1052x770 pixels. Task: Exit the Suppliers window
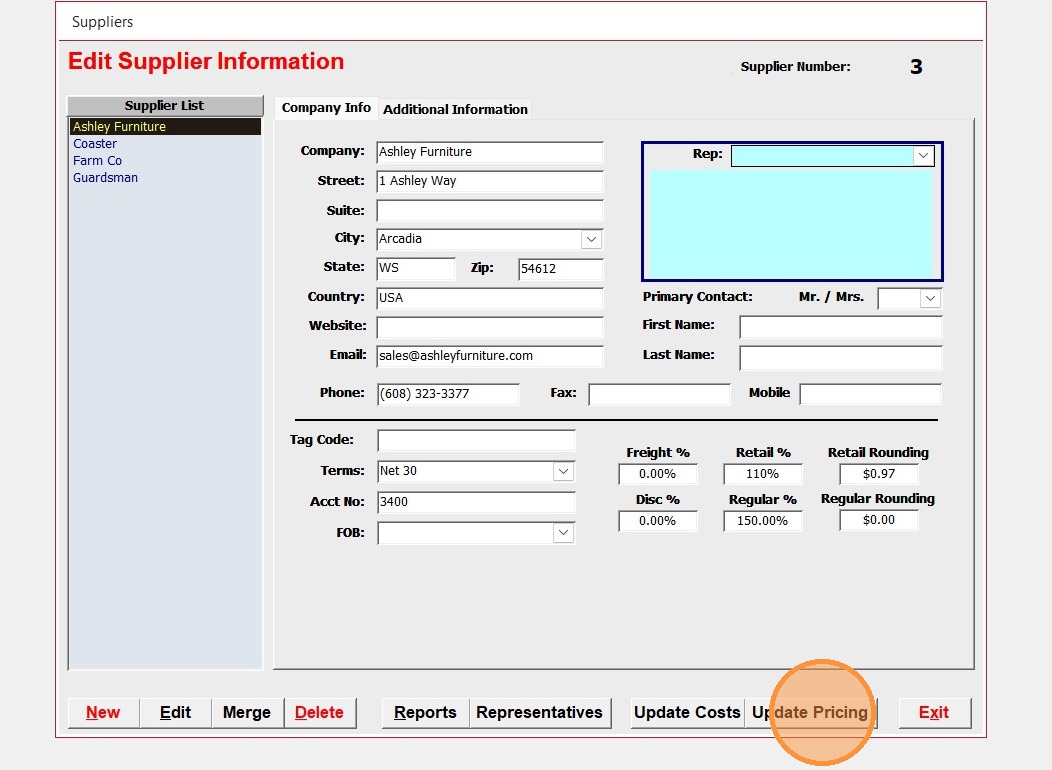pos(934,712)
